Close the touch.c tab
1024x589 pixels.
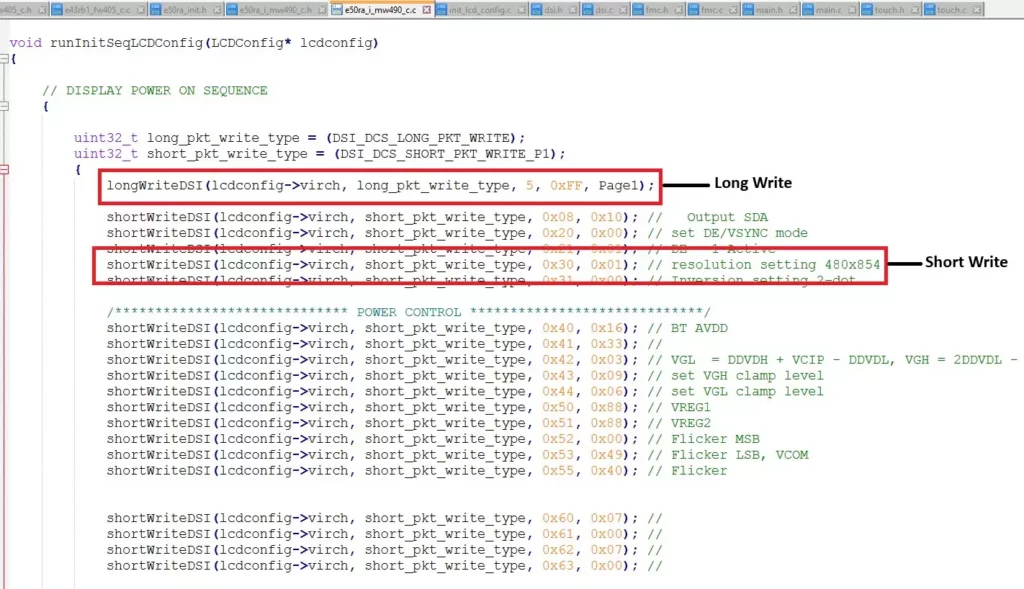975,10
